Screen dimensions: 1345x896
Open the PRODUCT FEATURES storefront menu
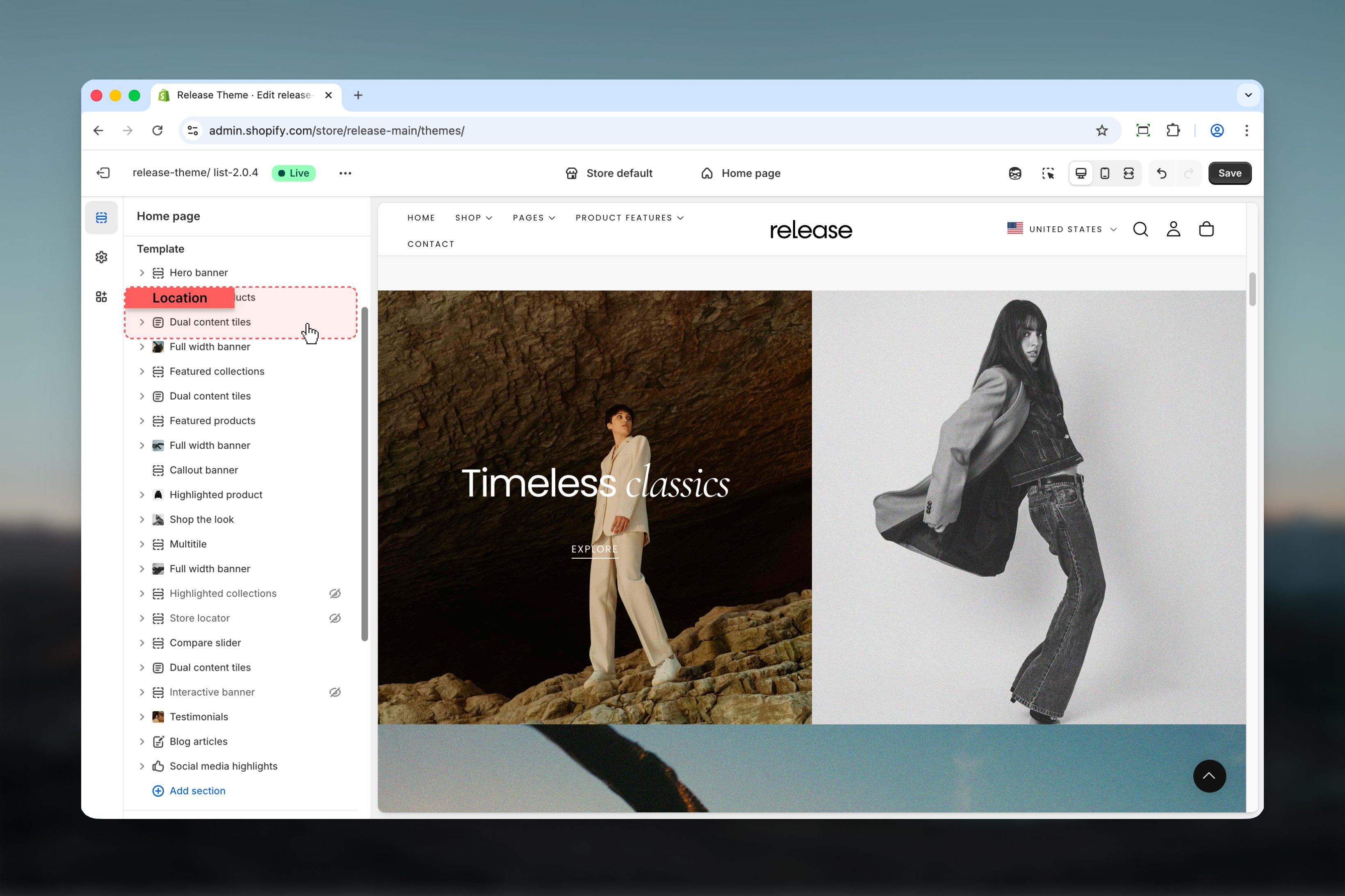click(629, 218)
